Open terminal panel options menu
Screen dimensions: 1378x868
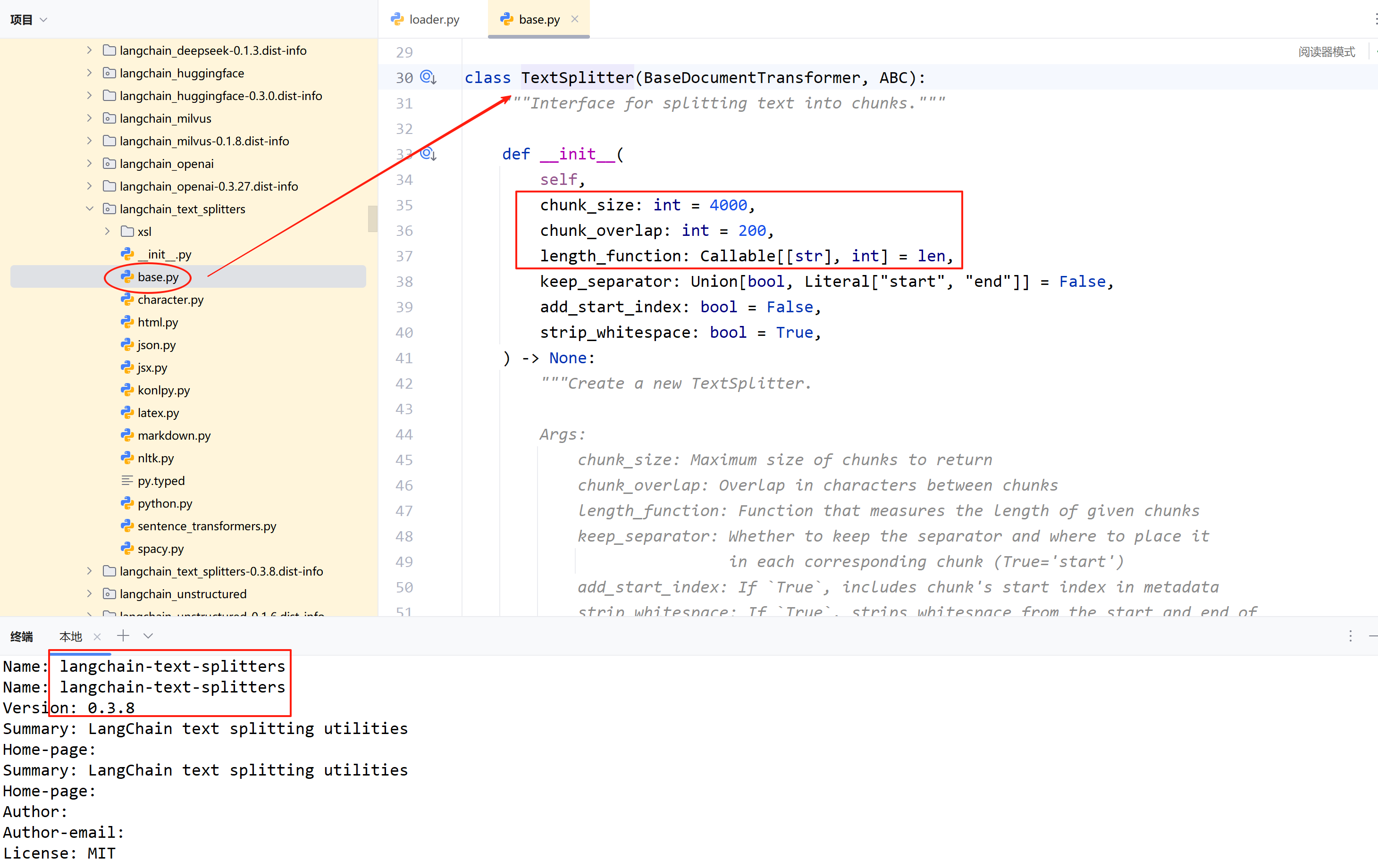(1351, 636)
